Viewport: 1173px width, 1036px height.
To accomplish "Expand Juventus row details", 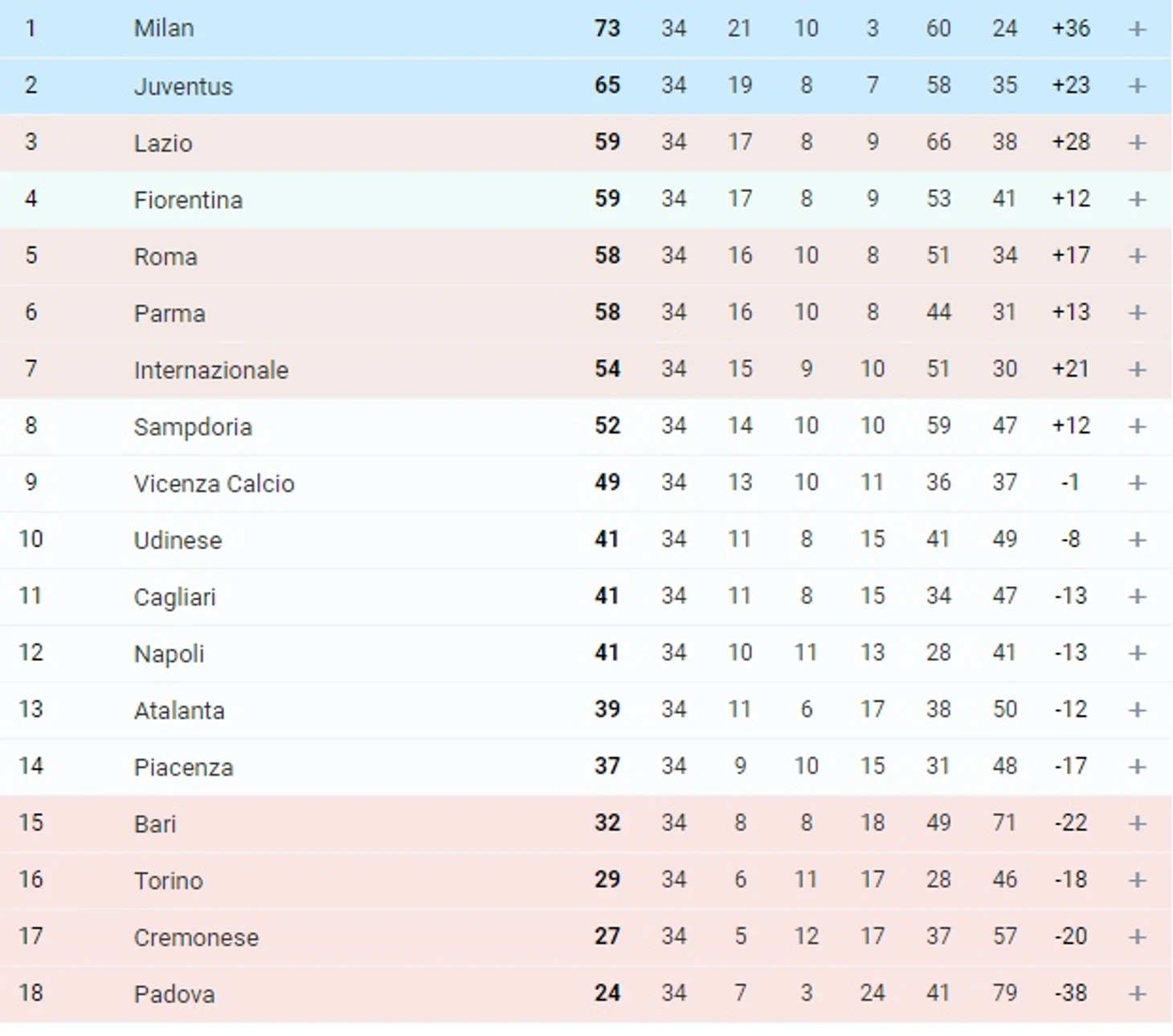I will (x=1137, y=85).
